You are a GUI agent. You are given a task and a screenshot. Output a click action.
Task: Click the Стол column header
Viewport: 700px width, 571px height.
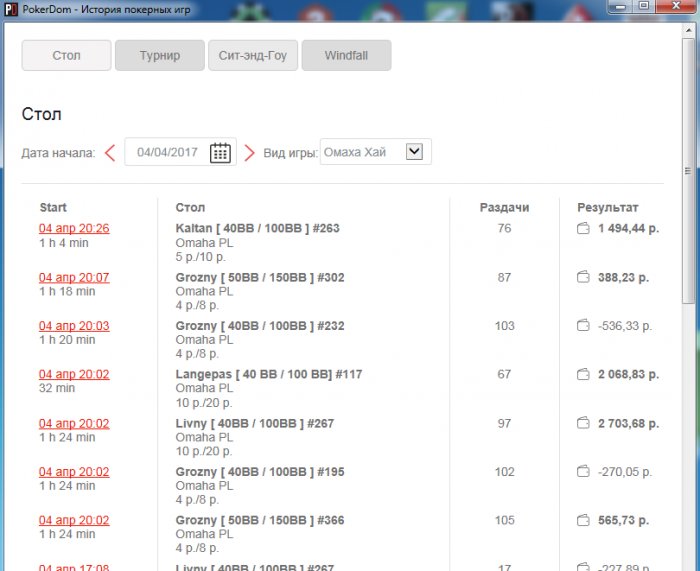(x=190, y=208)
